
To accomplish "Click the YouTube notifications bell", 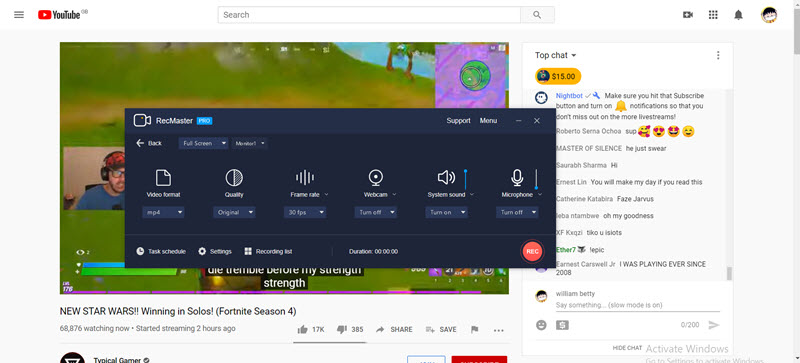I will coord(738,15).
